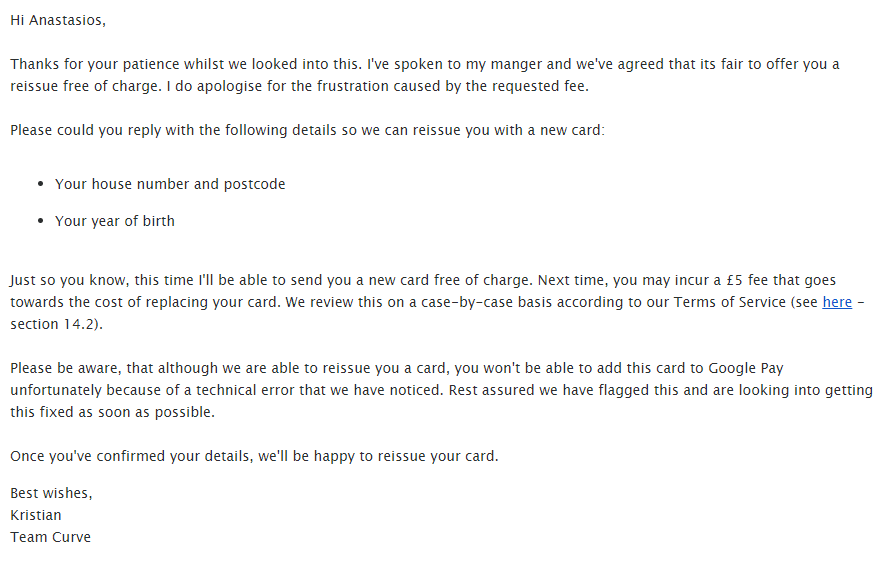Click the 'section 14.2' reference text
The height and width of the screenshot is (588, 887).
(x=54, y=324)
